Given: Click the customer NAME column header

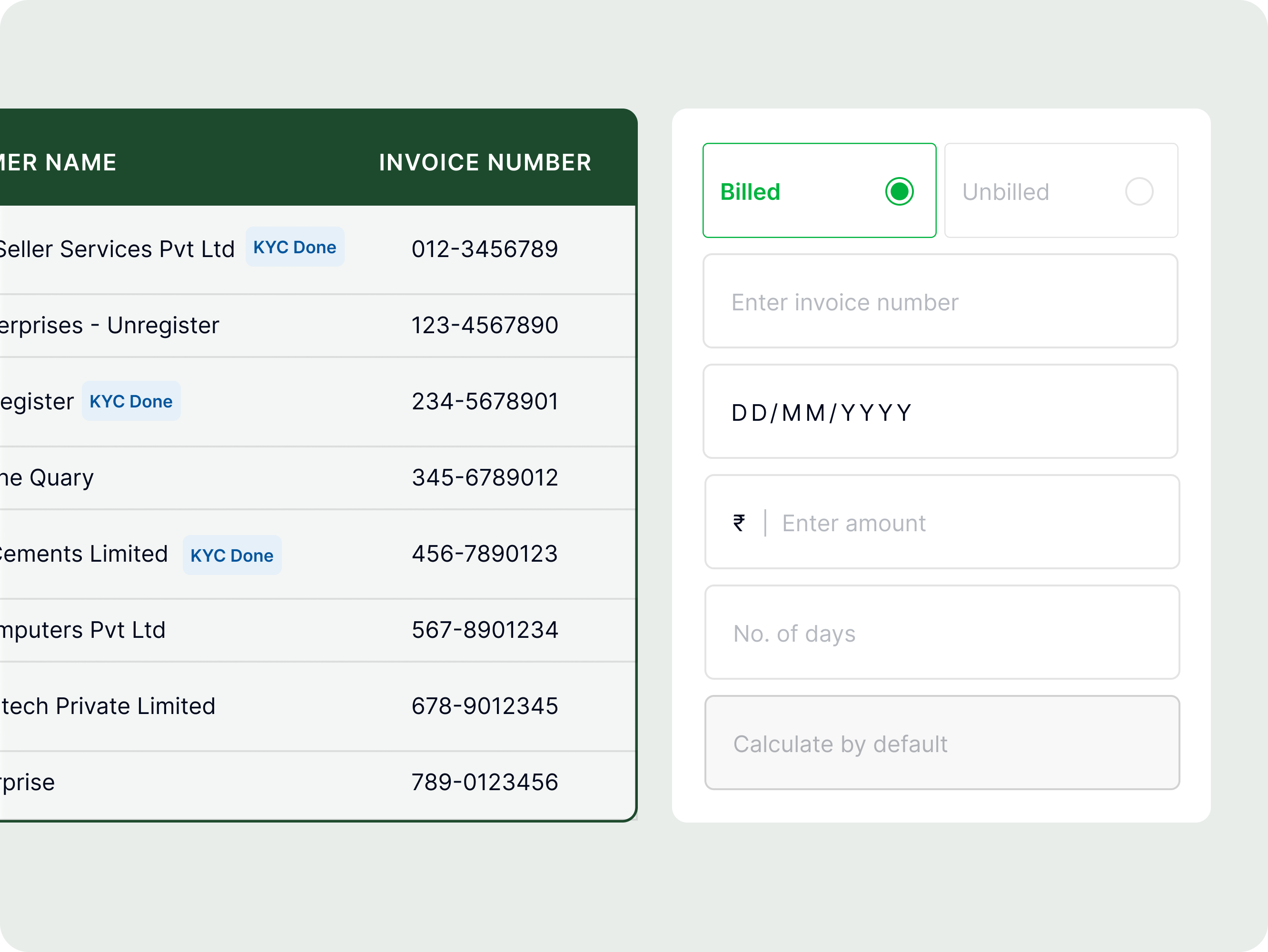Looking at the screenshot, I should 57,162.
